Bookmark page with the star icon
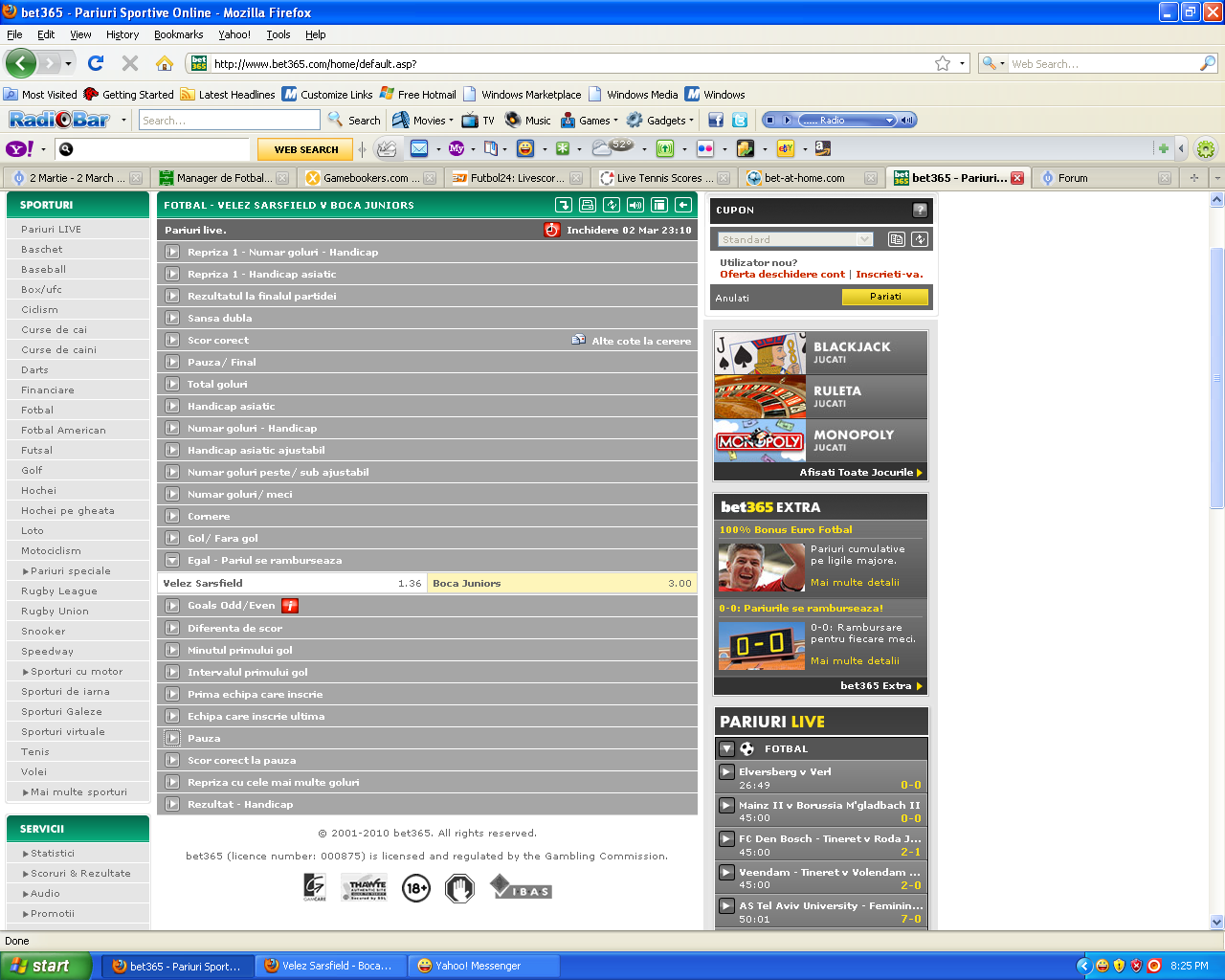 [x=943, y=63]
